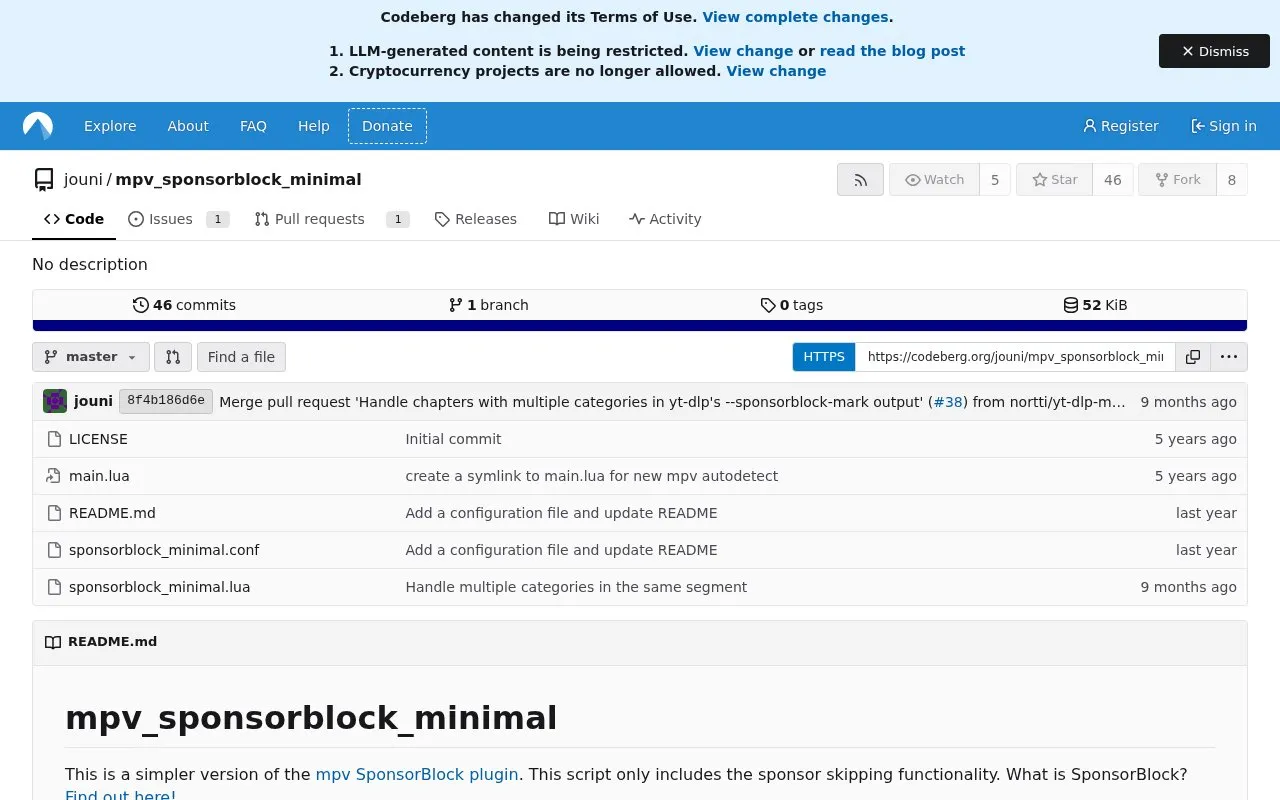View the 46 commits history
This screenshot has height=800, width=1280.
184,305
